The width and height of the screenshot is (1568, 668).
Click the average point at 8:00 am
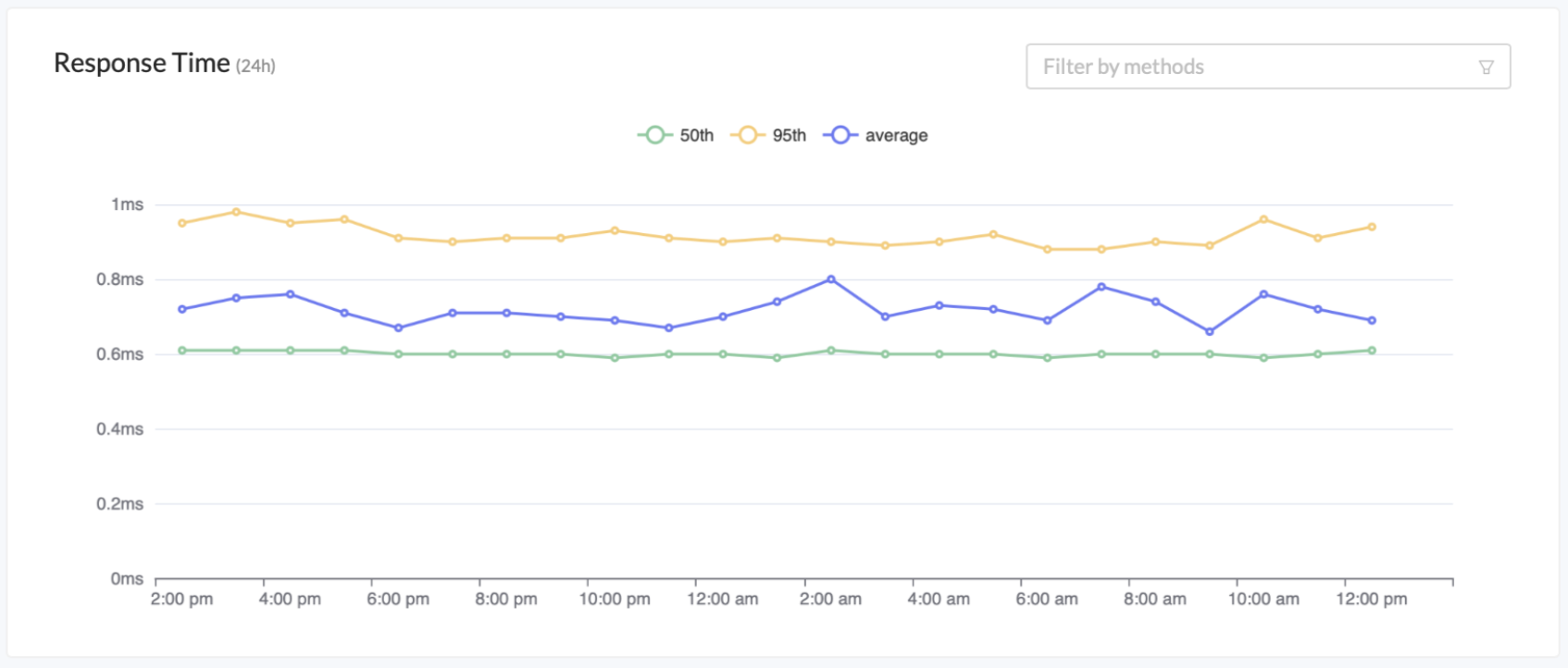tap(1155, 302)
